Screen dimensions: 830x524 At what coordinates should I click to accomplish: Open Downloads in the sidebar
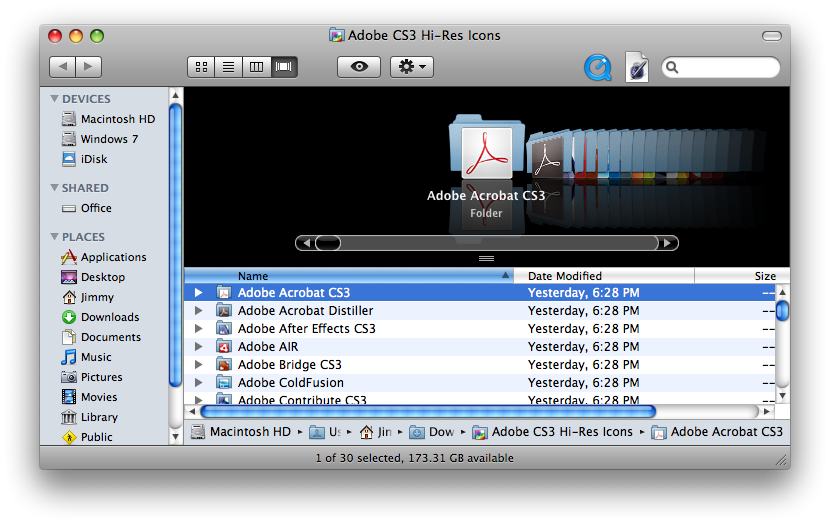click(101, 317)
